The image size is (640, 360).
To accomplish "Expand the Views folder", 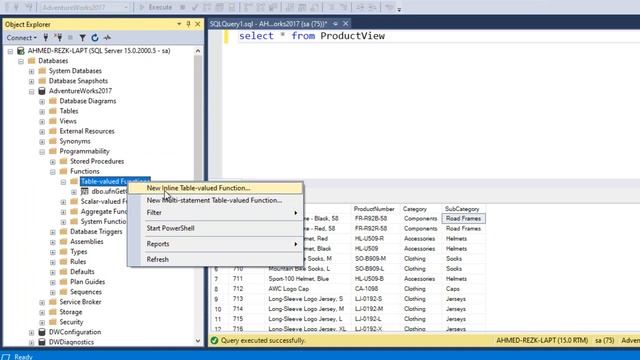I will 42,122.
